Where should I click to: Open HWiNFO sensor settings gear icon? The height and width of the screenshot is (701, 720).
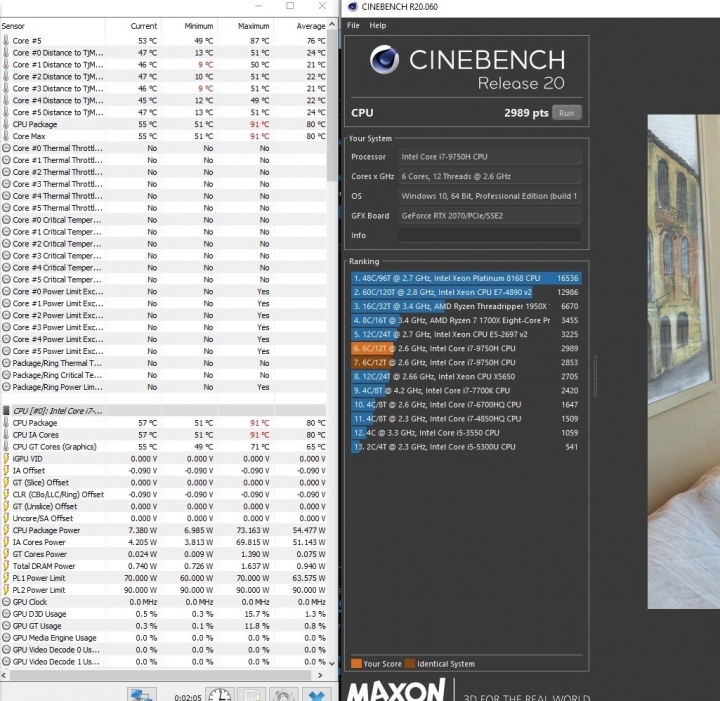click(x=283, y=695)
